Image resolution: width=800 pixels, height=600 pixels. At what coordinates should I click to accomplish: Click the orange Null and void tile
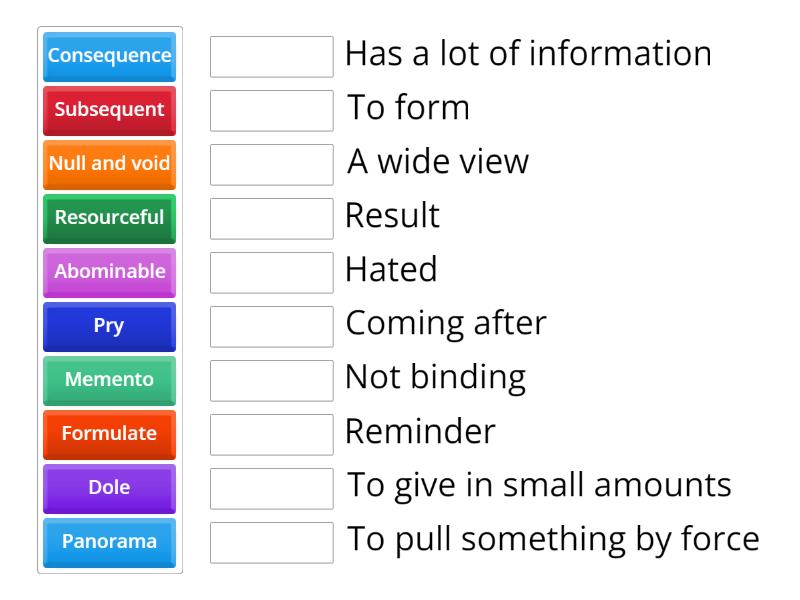click(x=110, y=165)
